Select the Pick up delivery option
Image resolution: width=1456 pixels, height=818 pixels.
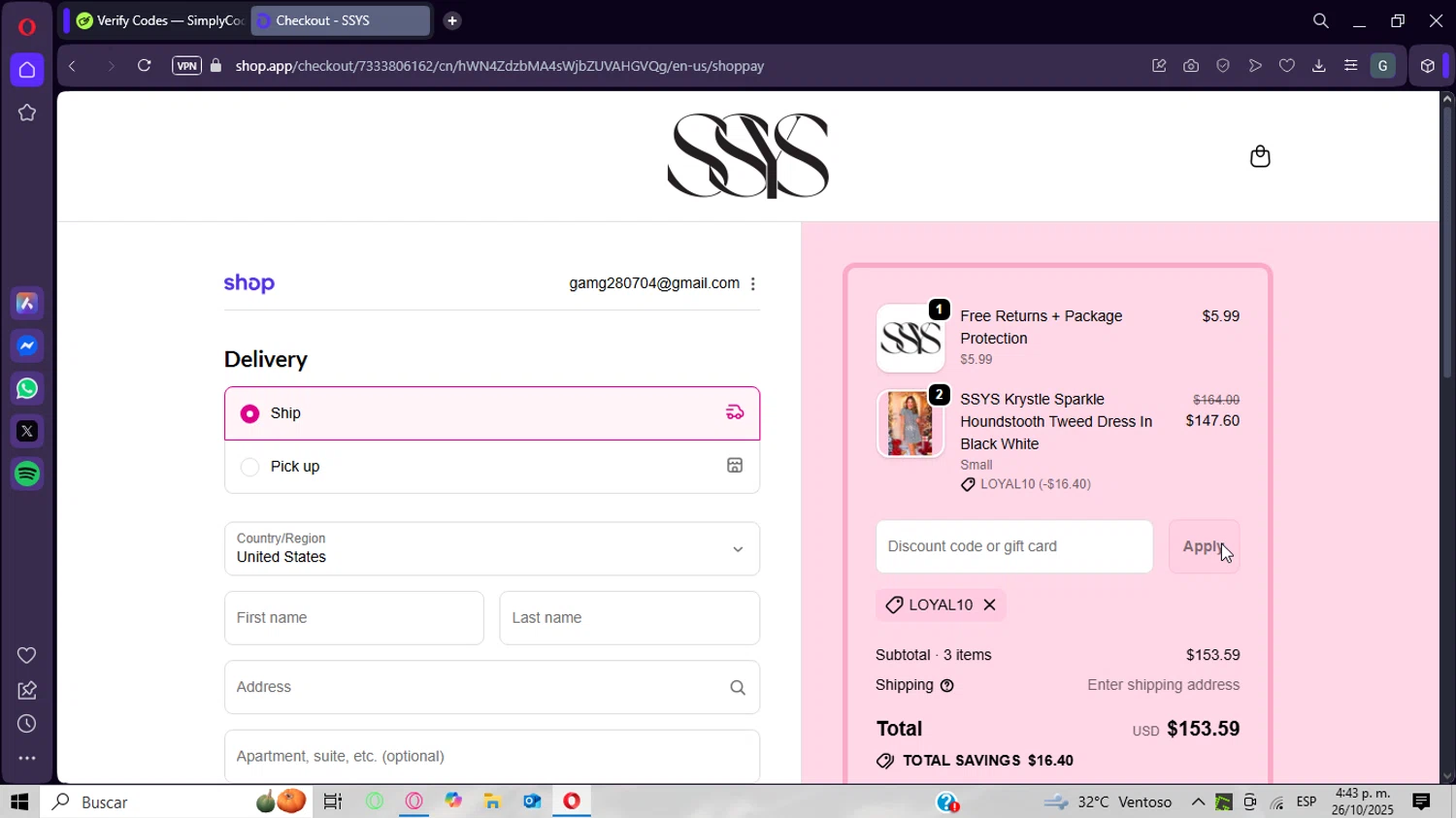(492, 467)
